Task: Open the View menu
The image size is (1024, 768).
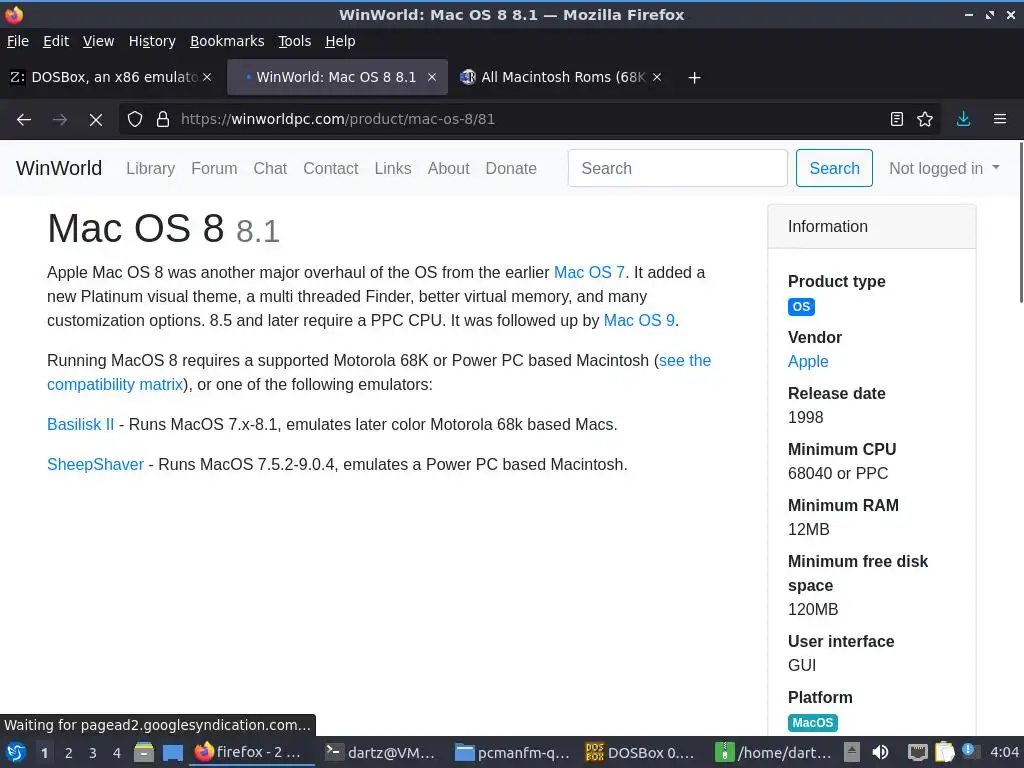Action: tap(98, 41)
